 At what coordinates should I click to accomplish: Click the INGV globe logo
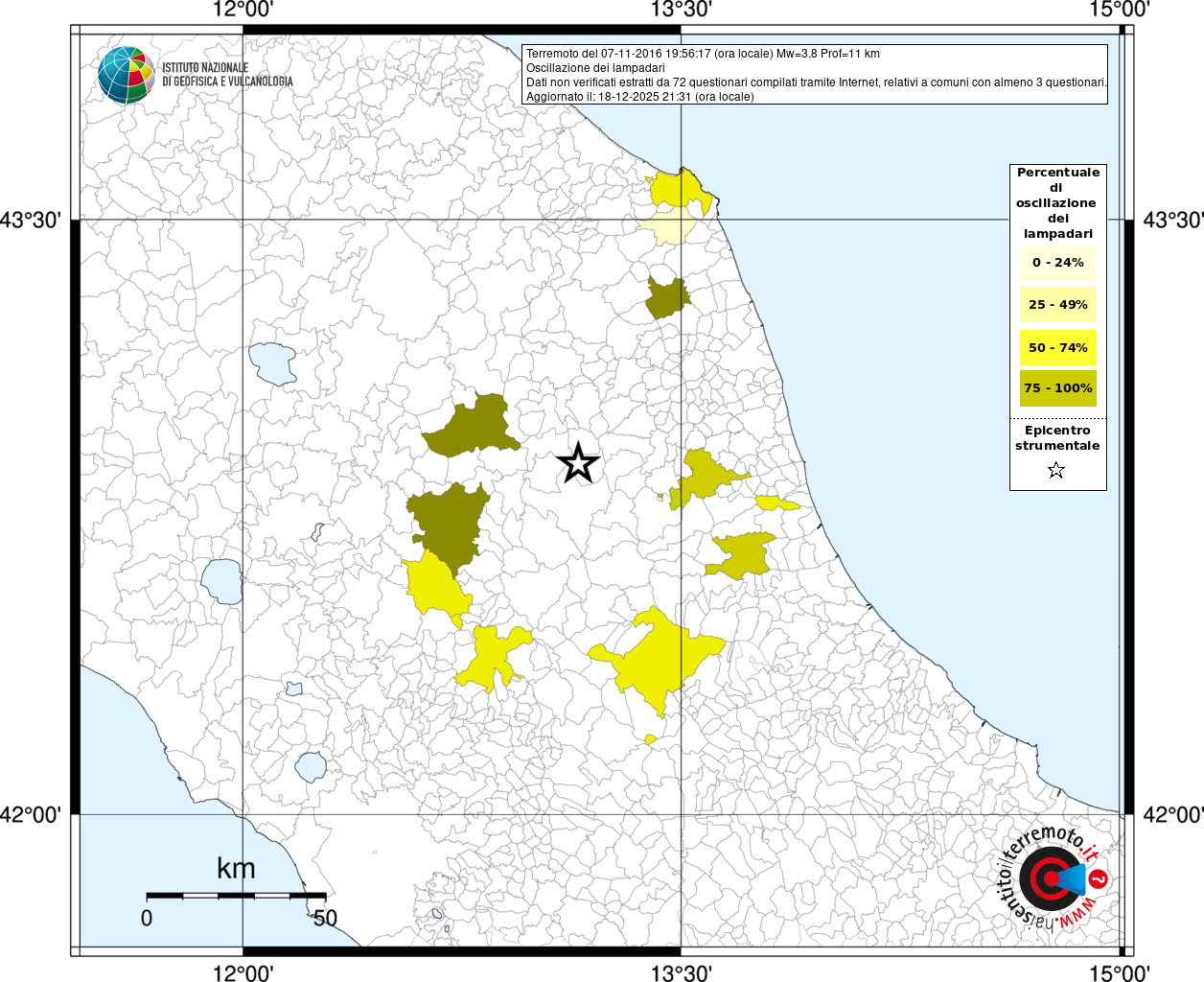[126, 75]
